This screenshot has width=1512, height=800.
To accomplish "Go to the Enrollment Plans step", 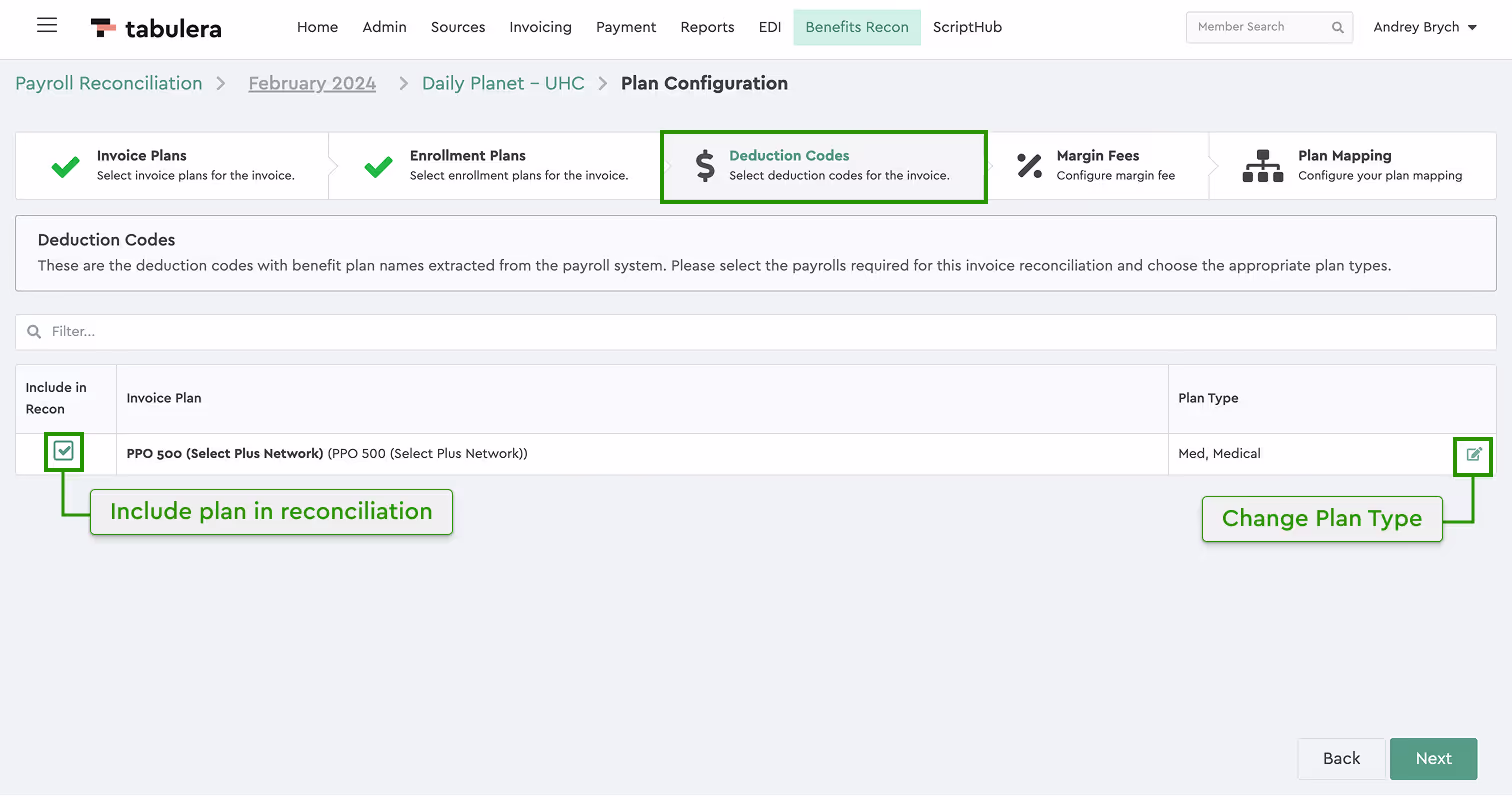I will tap(494, 166).
